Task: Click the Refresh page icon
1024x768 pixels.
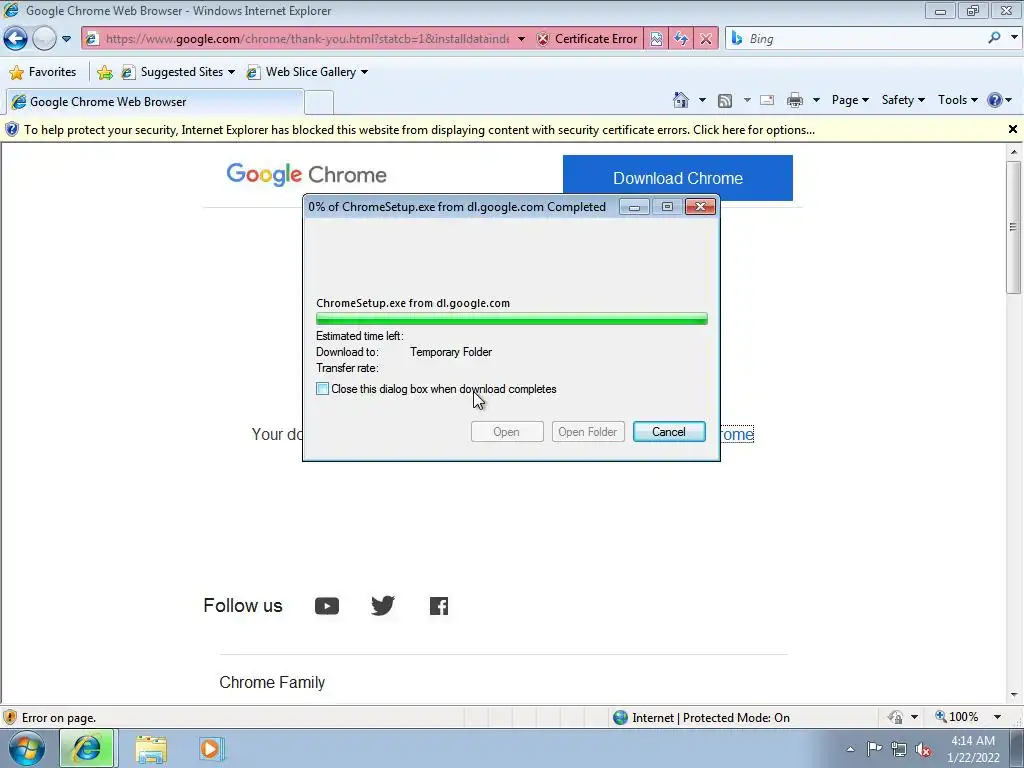Action: click(x=680, y=39)
